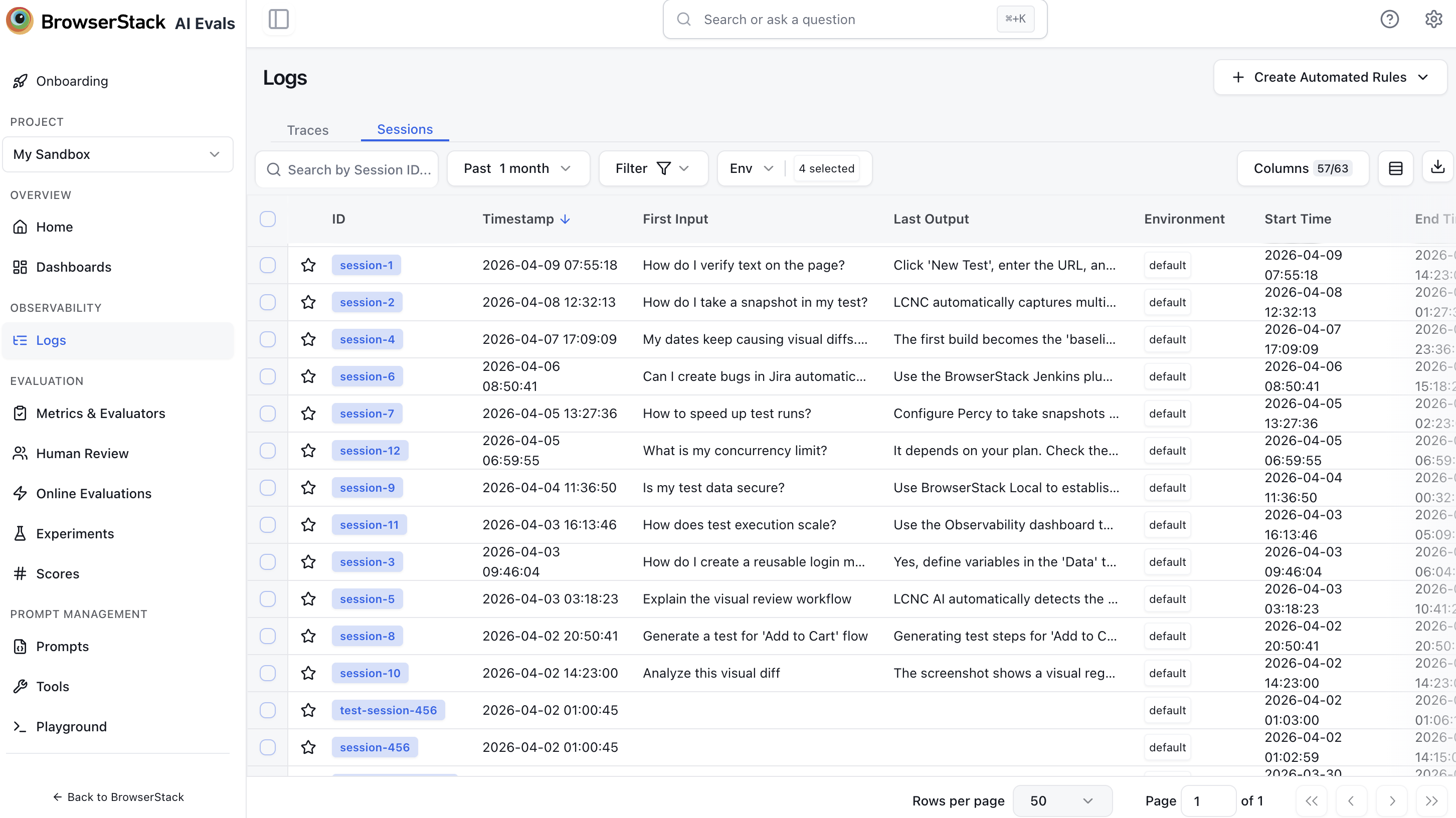Open the session-12 ID link
Image resolution: width=1456 pixels, height=818 pixels.
pyautogui.click(x=370, y=451)
